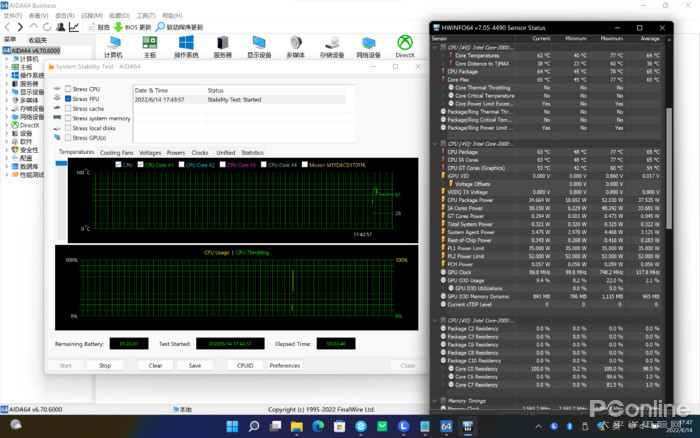The image size is (700, 438).
Task: Toggle the CPU Core #1 graph checkbox
Action: point(140,165)
